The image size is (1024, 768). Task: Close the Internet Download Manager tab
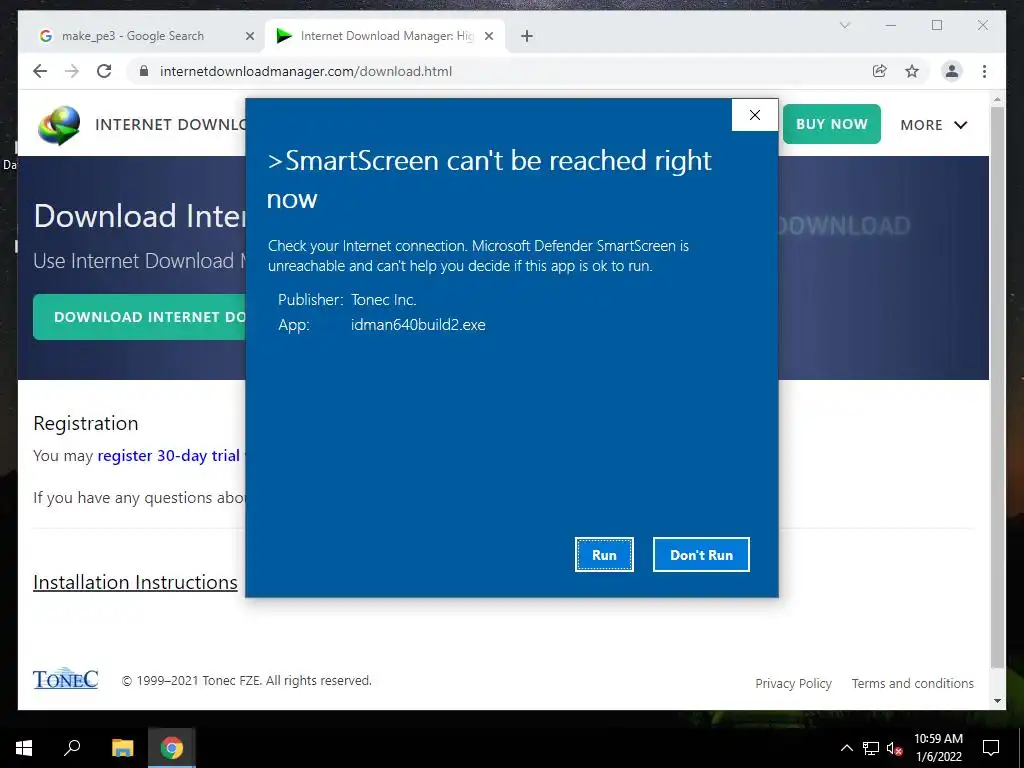point(488,36)
